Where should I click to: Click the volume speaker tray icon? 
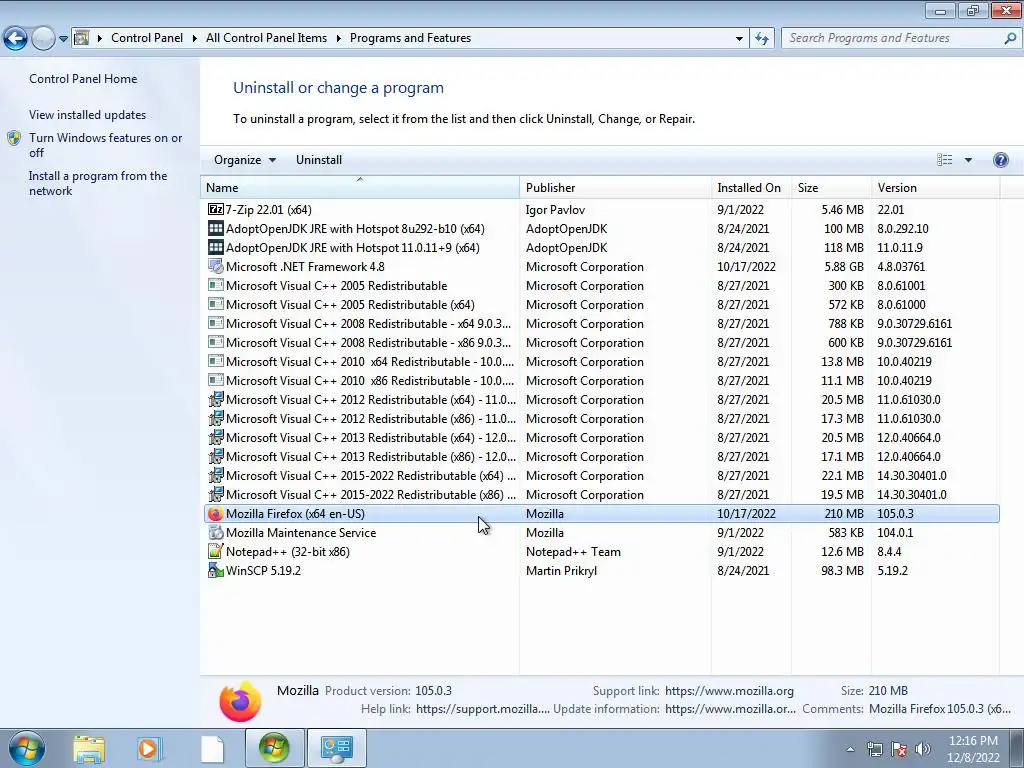pyautogui.click(x=923, y=749)
